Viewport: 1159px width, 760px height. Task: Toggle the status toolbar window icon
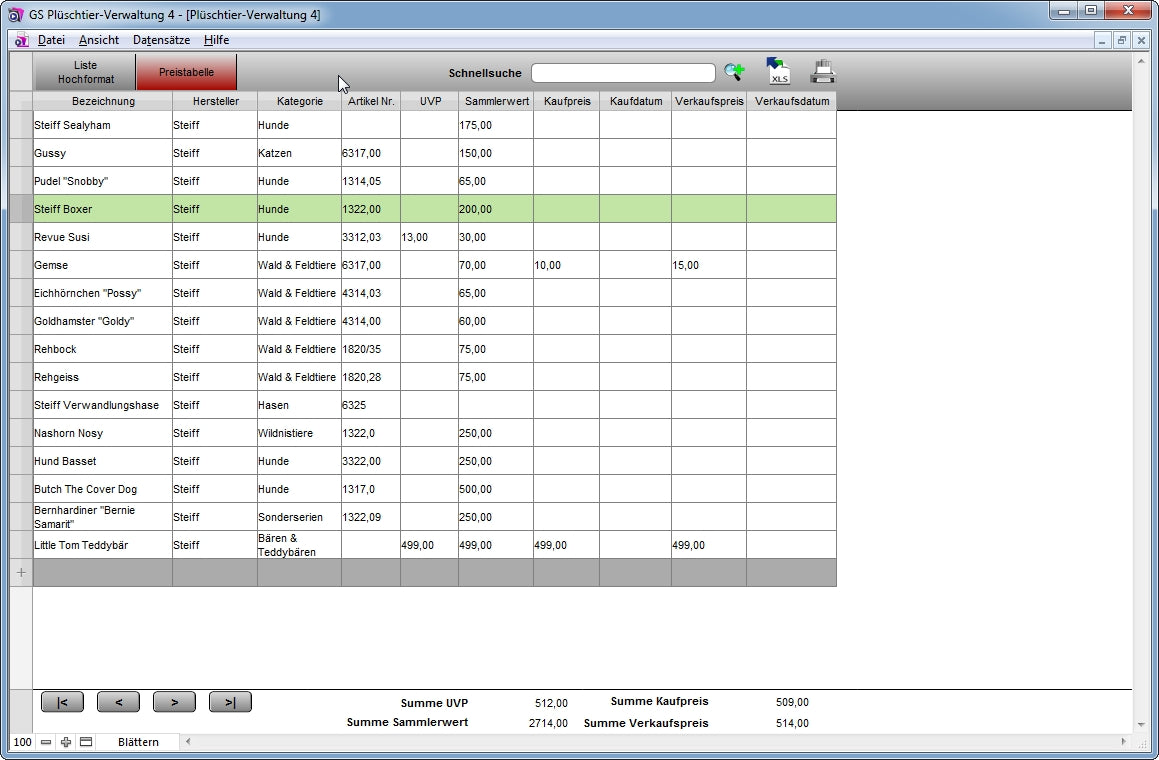[x=86, y=742]
